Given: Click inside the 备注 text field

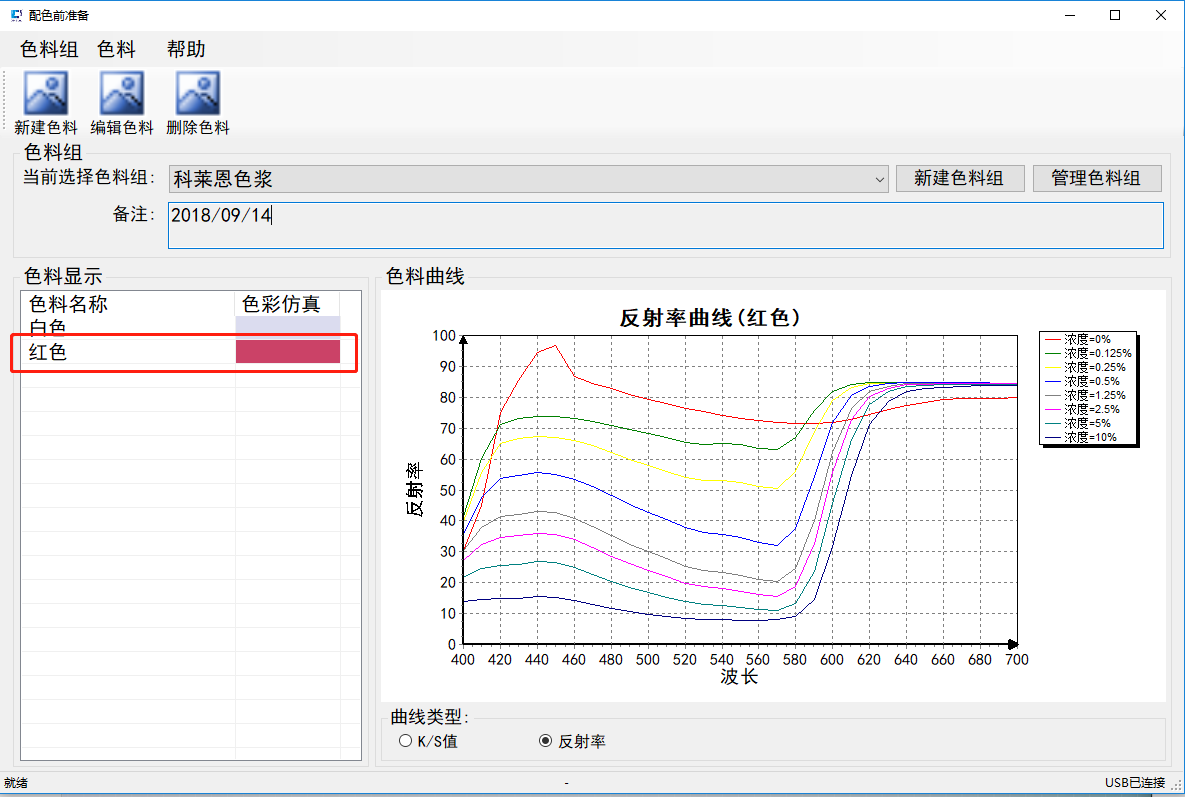Looking at the screenshot, I should [665, 225].
